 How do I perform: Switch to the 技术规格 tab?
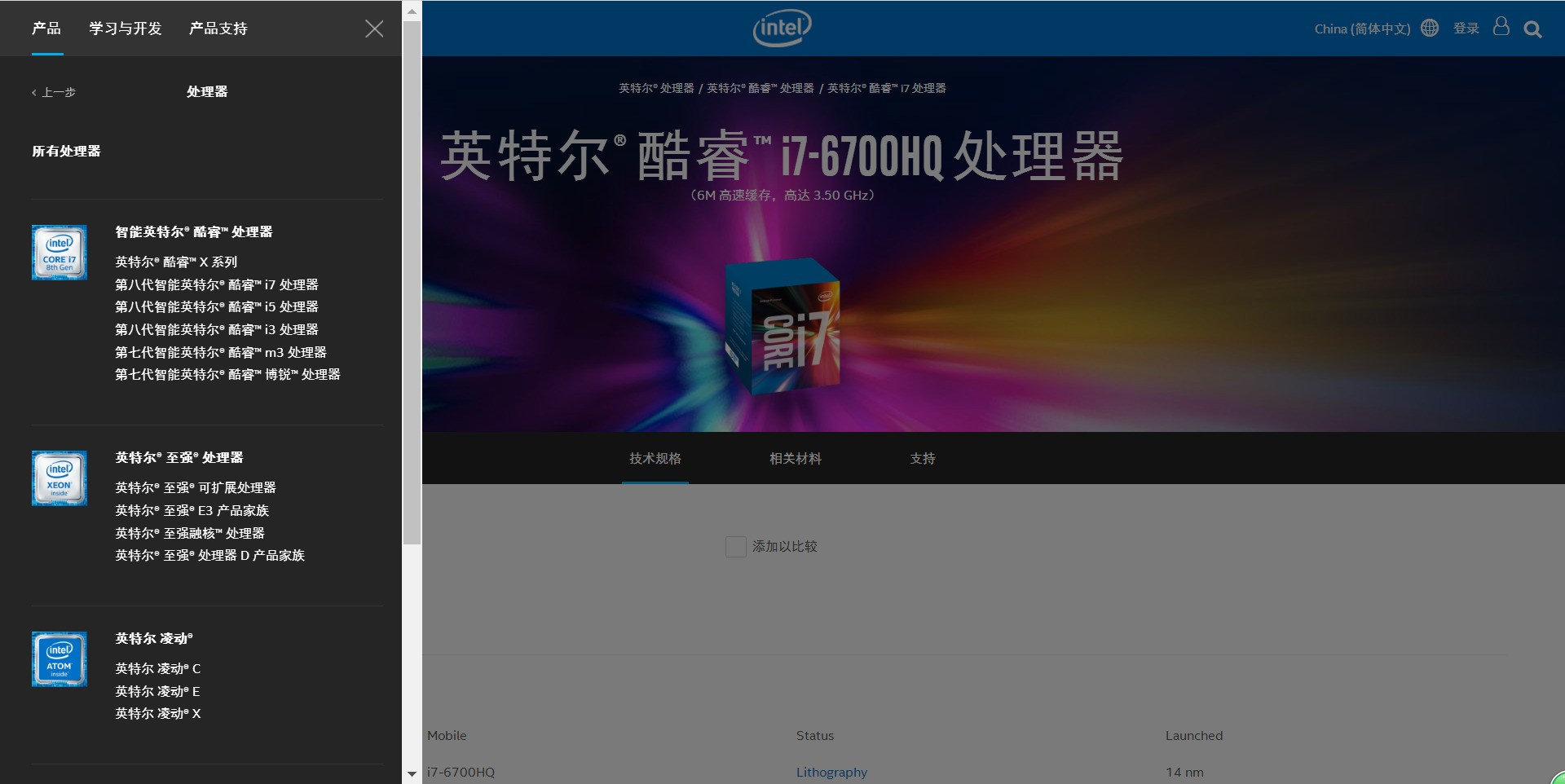tap(655, 459)
